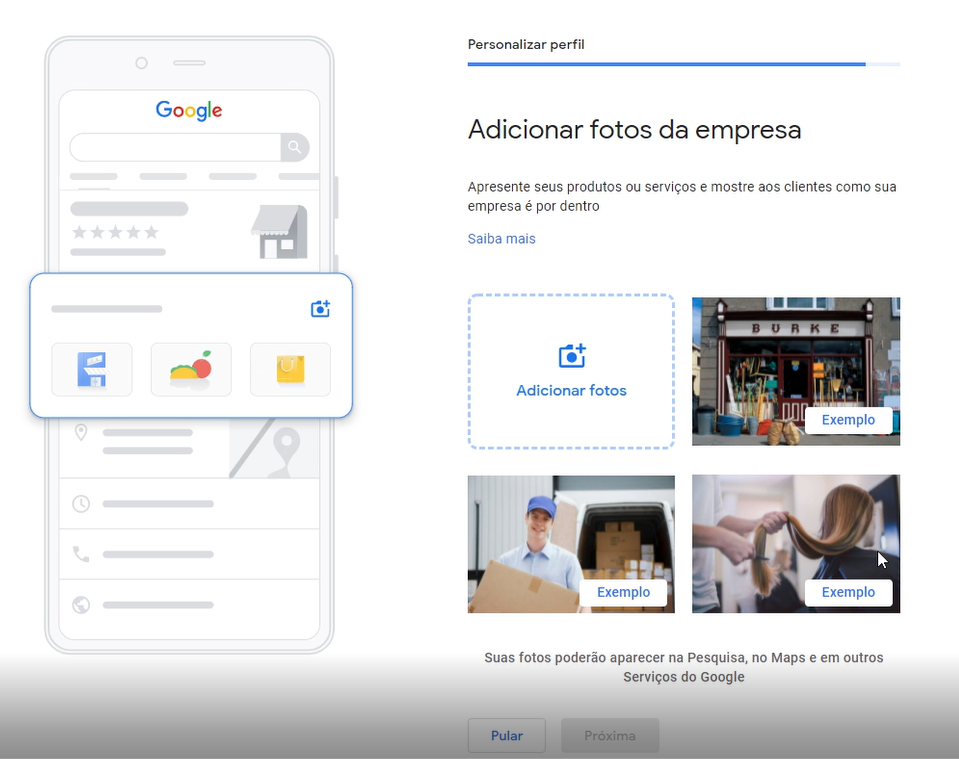Image resolution: width=959 pixels, height=759 pixels.
Task: Click the blue storefront illustration tile
Action: 92,369
